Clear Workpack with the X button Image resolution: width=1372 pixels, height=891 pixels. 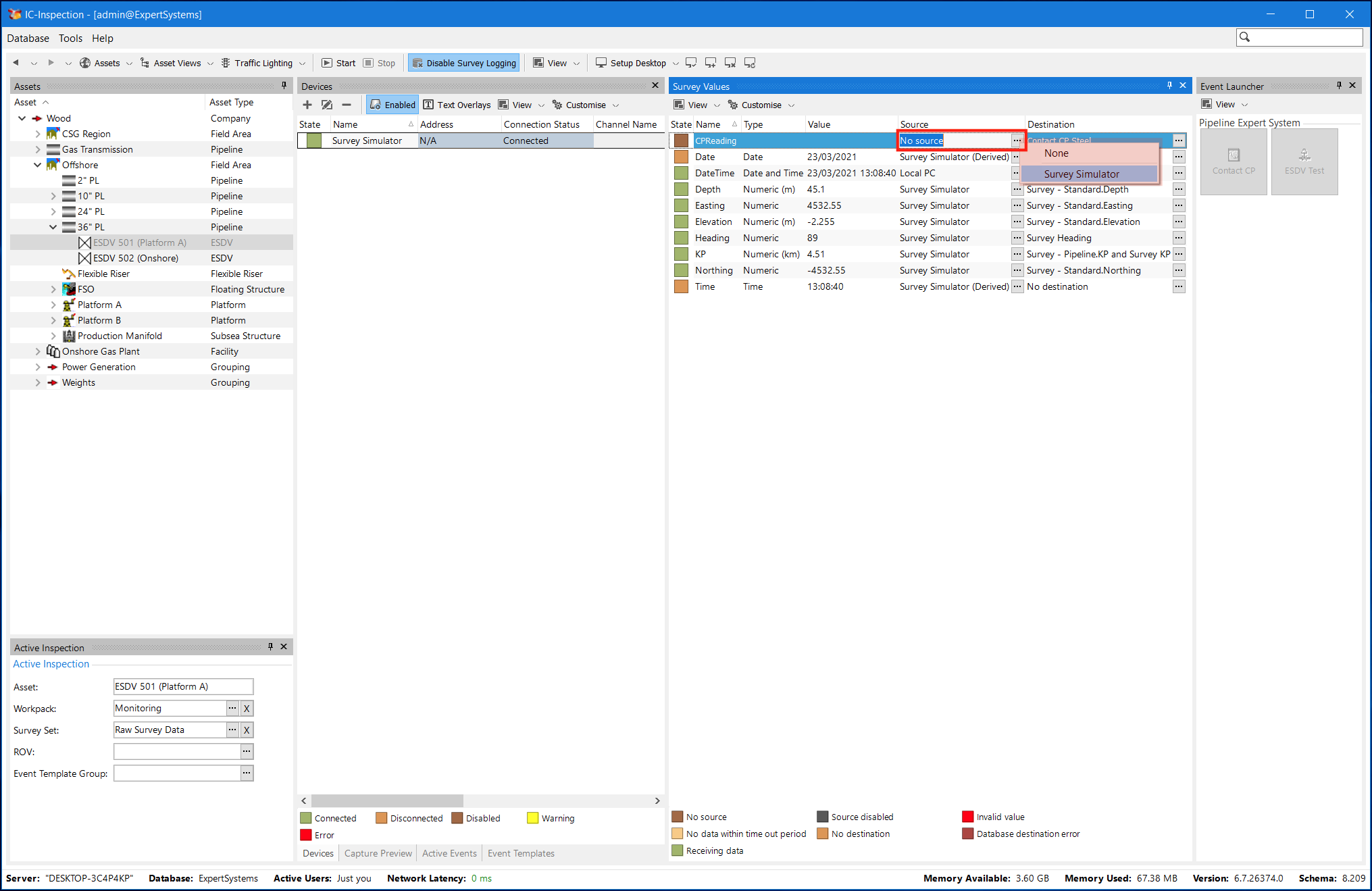[247, 709]
